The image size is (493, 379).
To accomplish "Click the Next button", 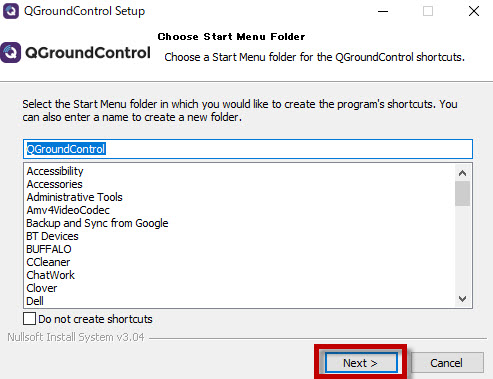I will [361, 363].
